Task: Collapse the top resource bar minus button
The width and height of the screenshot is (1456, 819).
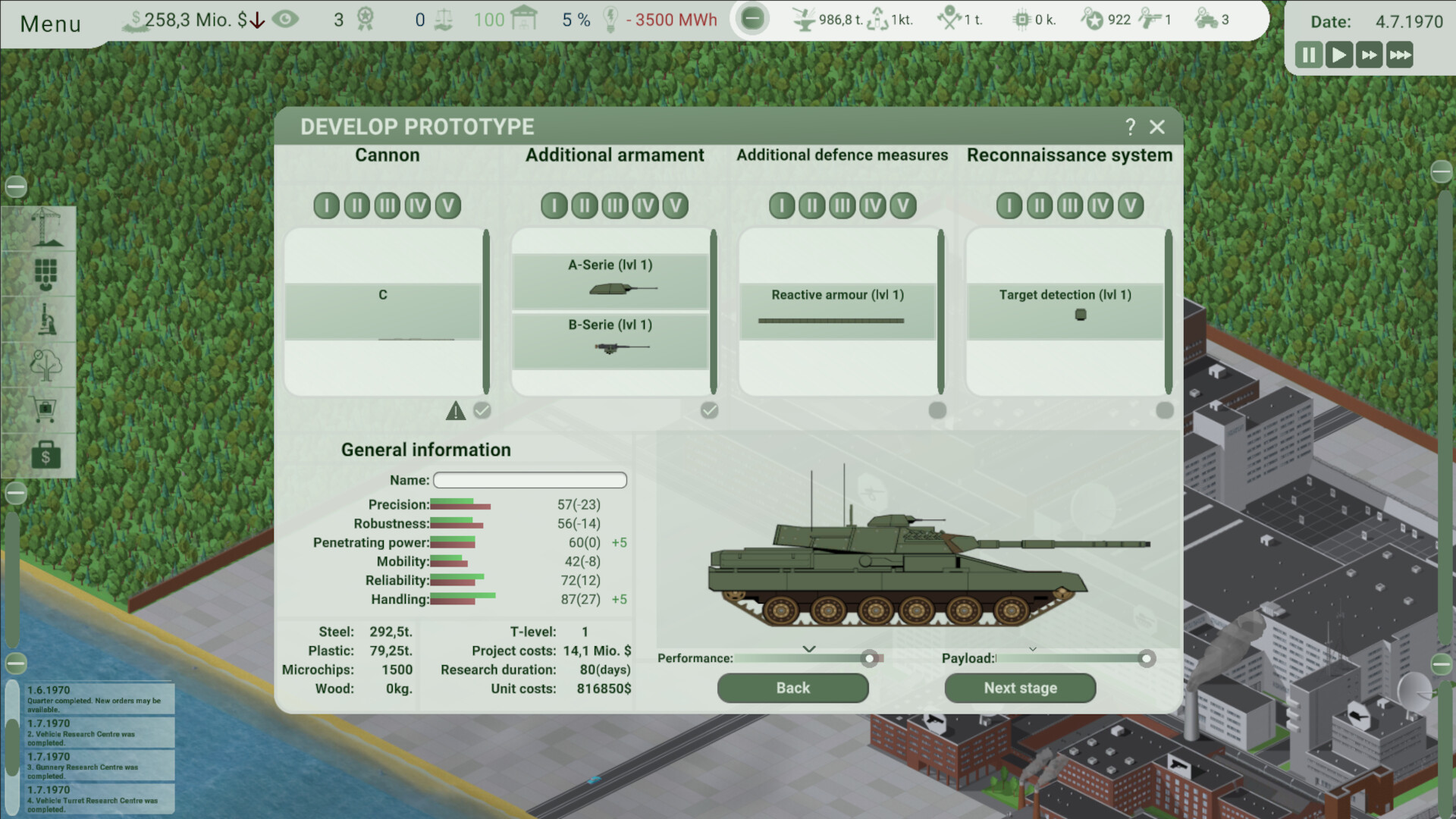Action: 752,19
